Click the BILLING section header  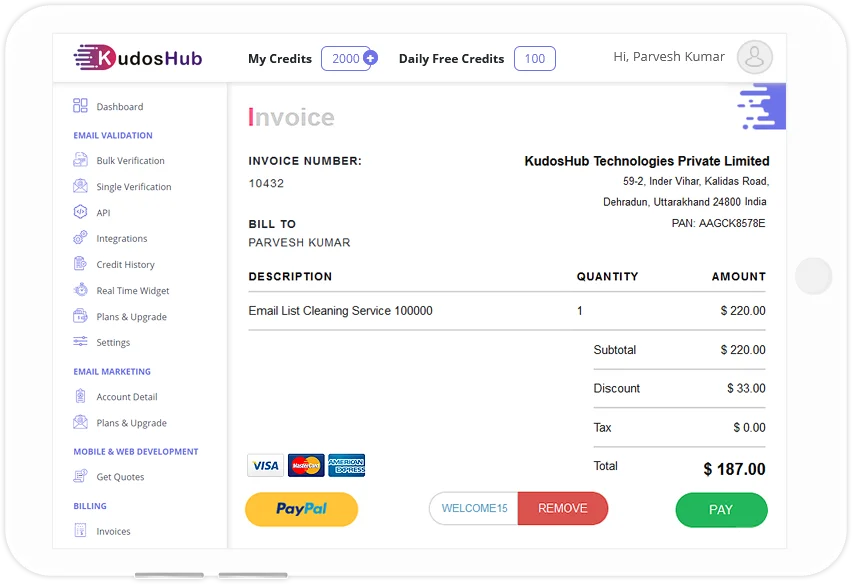90,506
